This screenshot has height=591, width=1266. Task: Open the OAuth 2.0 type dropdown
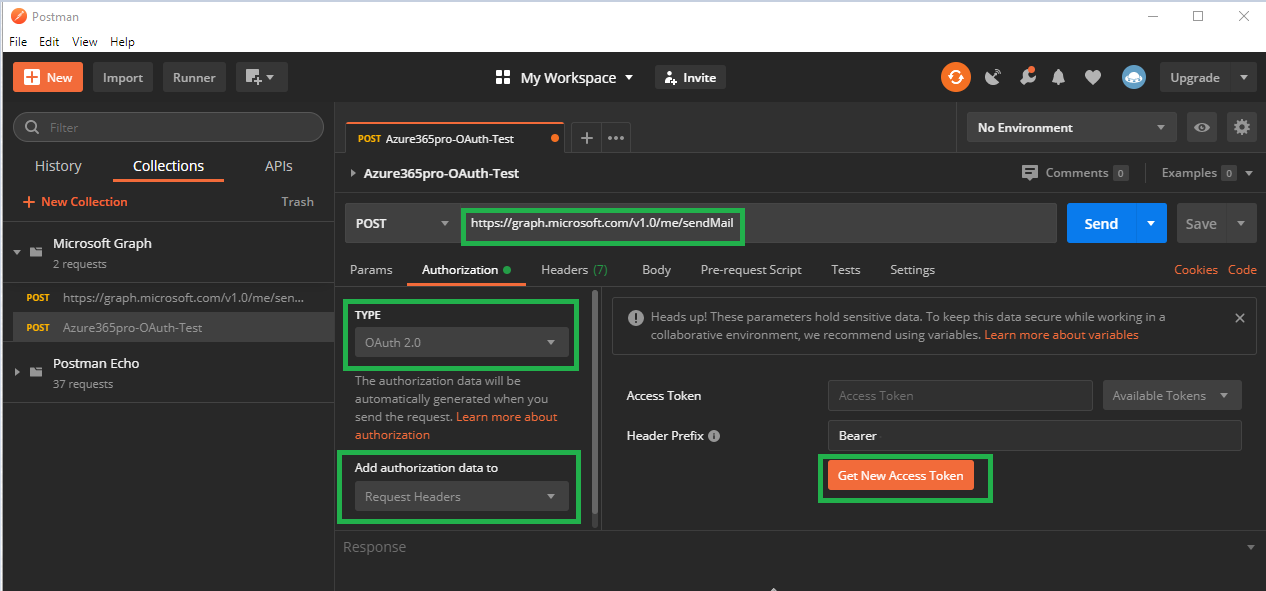click(x=461, y=342)
